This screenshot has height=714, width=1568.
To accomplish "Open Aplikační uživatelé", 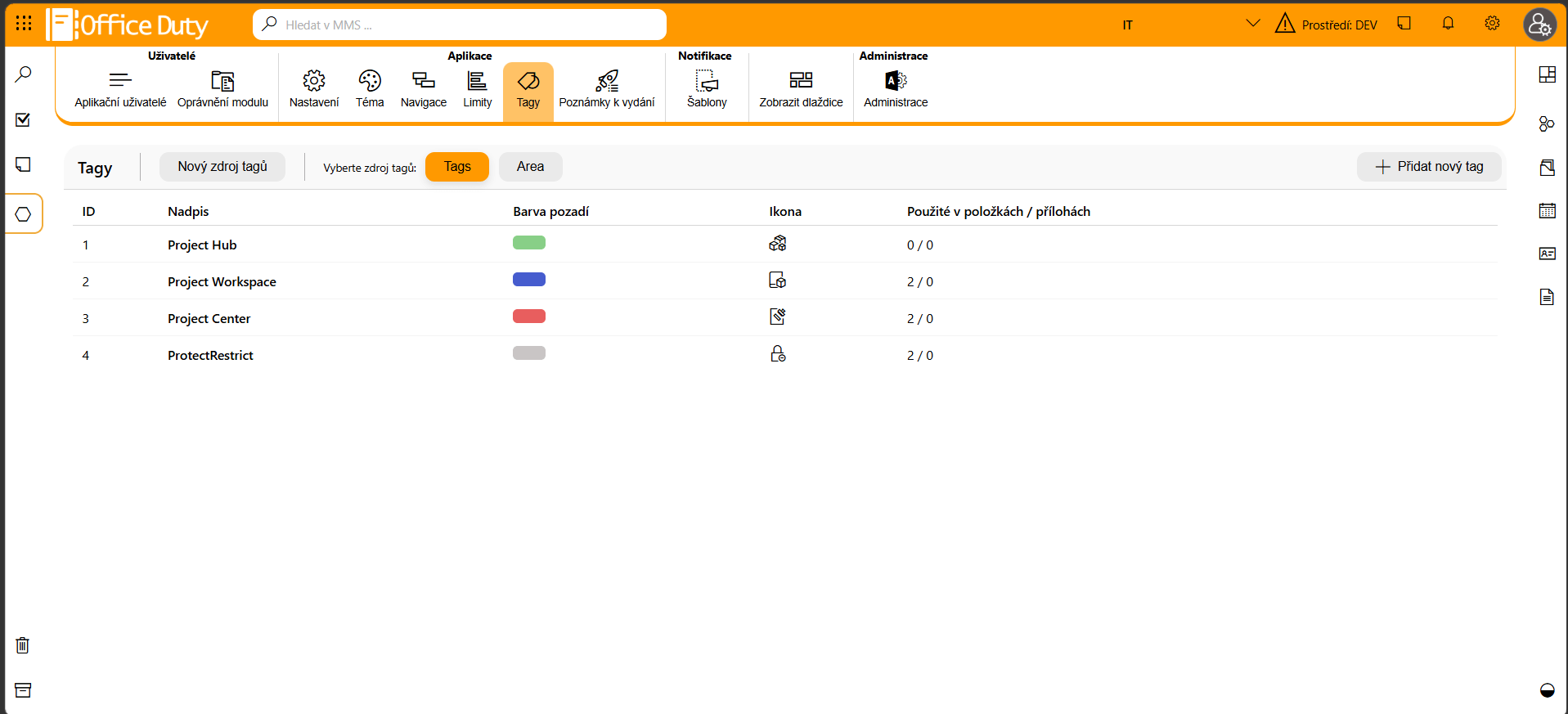I will (120, 89).
